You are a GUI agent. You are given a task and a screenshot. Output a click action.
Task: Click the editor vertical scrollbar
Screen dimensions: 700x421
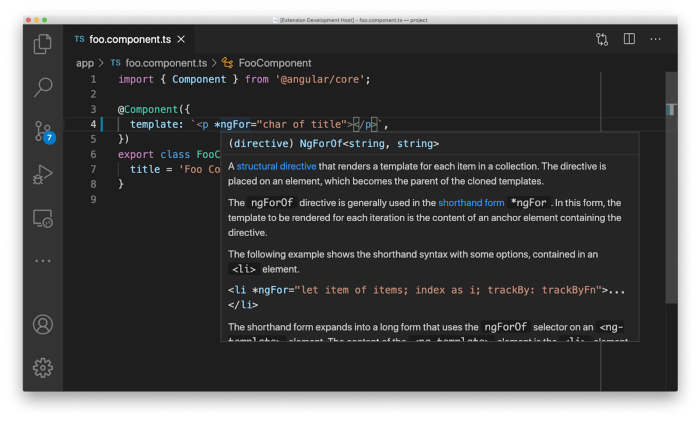[x=671, y=188]
